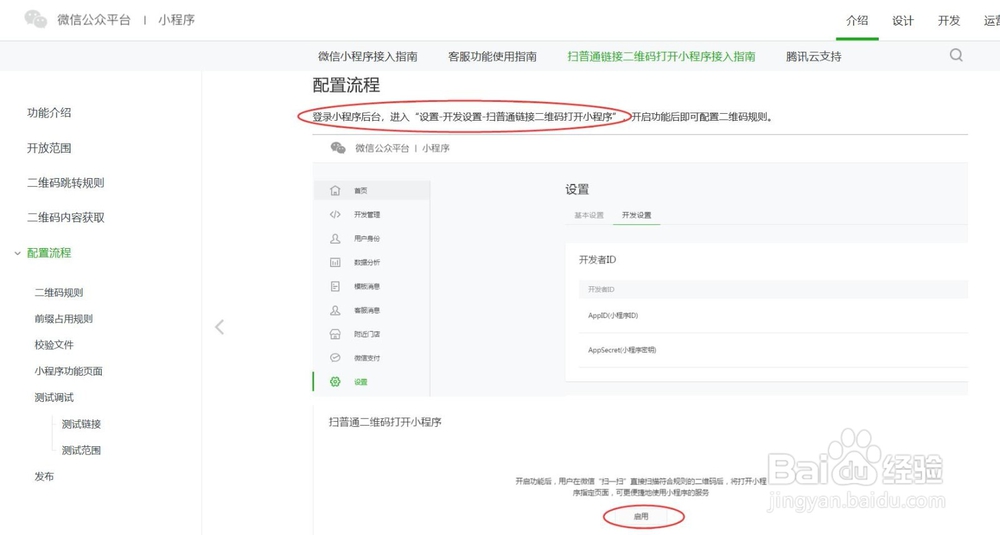Click the 开发者ID section title
The image size is (1000, 535).
[597, 260]
